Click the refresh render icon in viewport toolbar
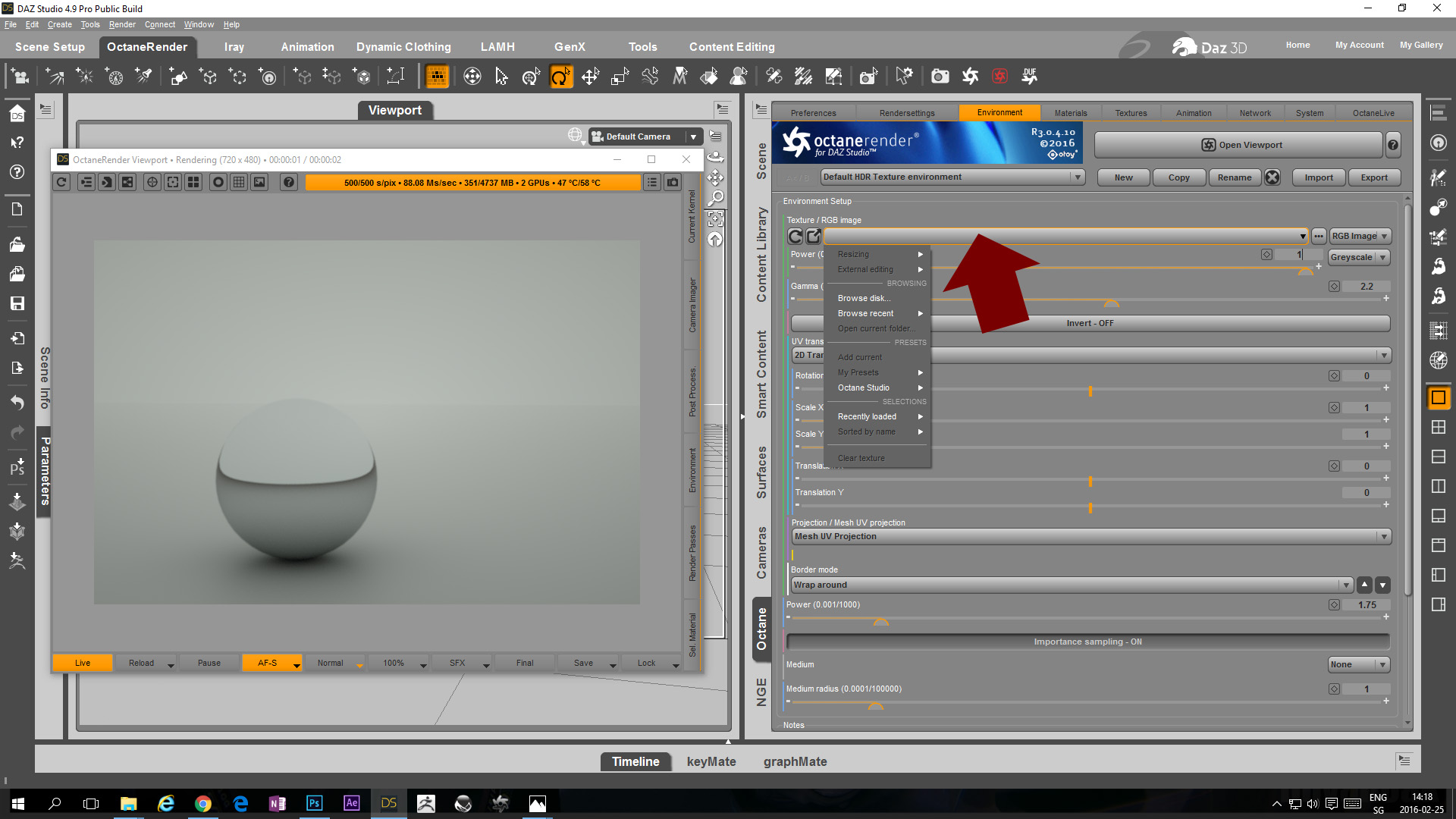 coord(61,182)
